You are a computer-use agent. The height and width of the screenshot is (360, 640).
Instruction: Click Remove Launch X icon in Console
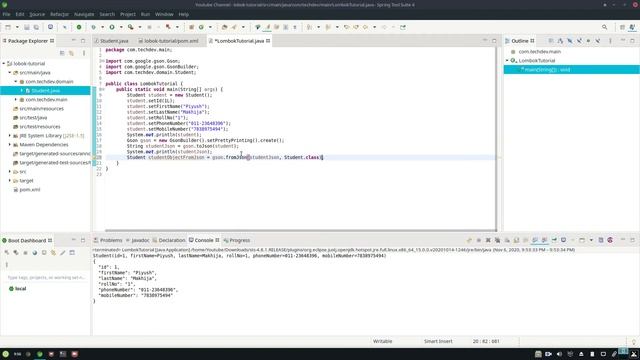click(x=488, y=240)
